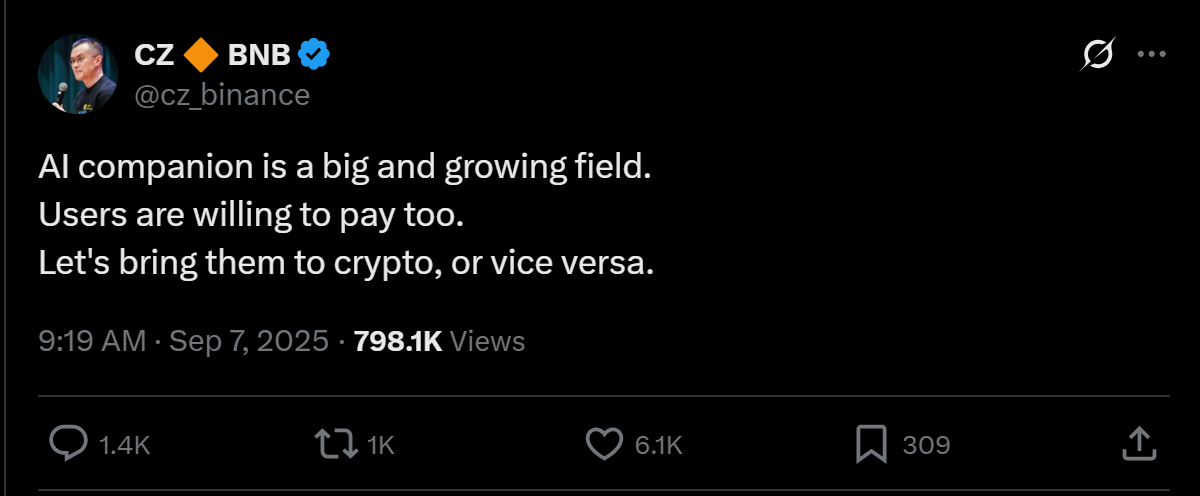Screen dimensions: 1200x496
Task: Open CZ's profile picture
Action: tap(78, 75)
